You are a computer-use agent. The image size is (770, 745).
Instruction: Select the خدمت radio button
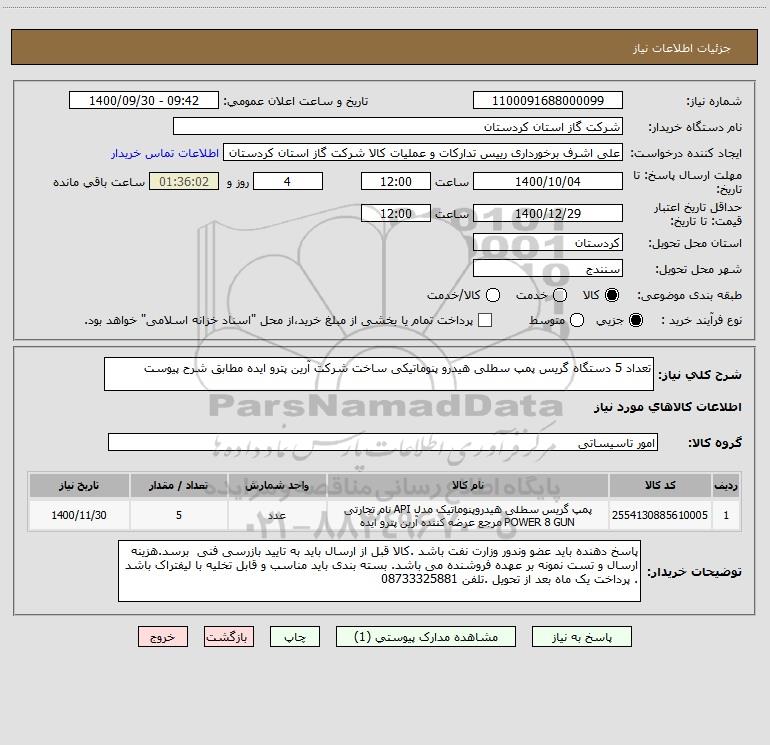pos(560,295)
